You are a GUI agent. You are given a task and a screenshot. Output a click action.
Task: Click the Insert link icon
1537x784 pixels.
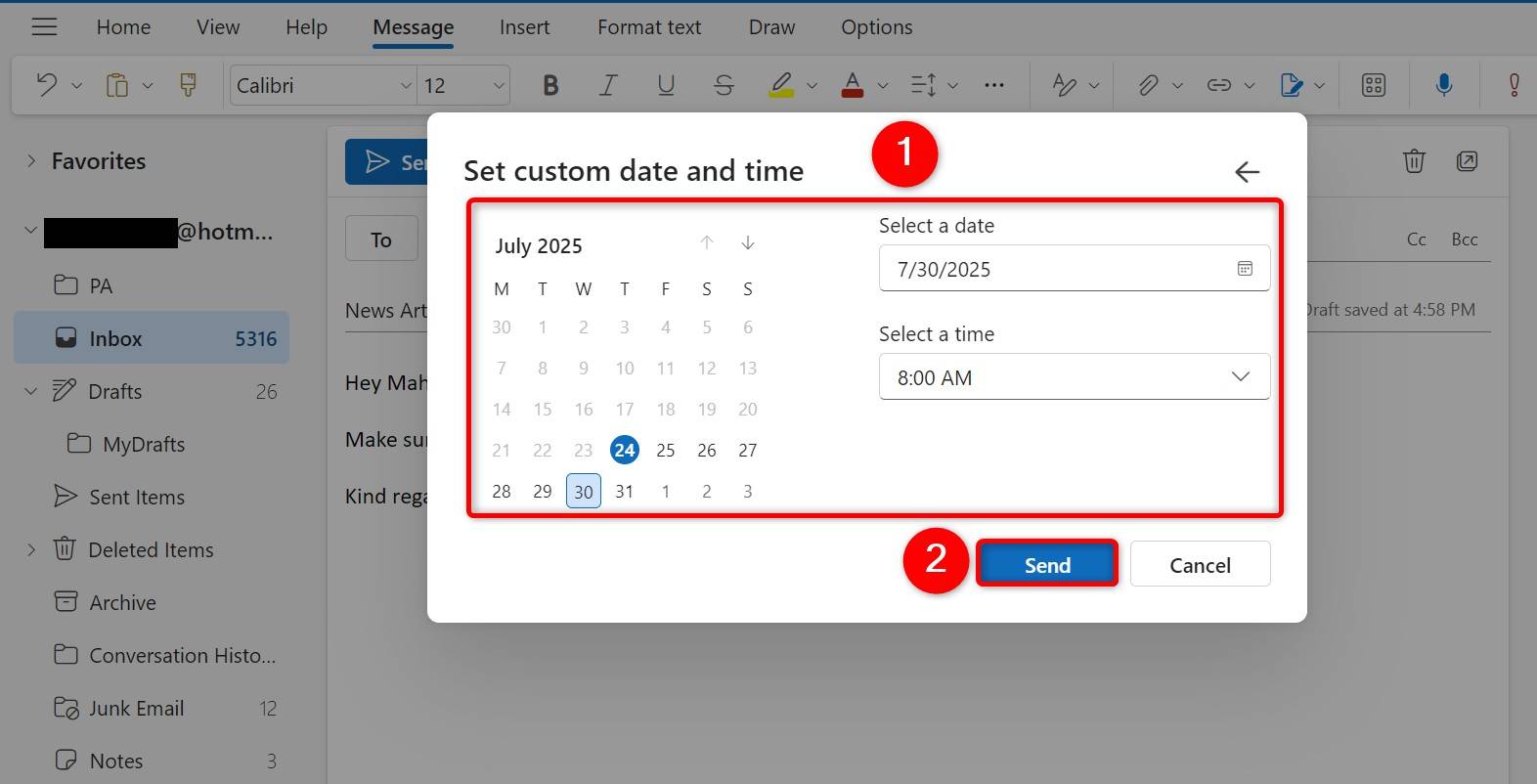tap(1218, 85)
